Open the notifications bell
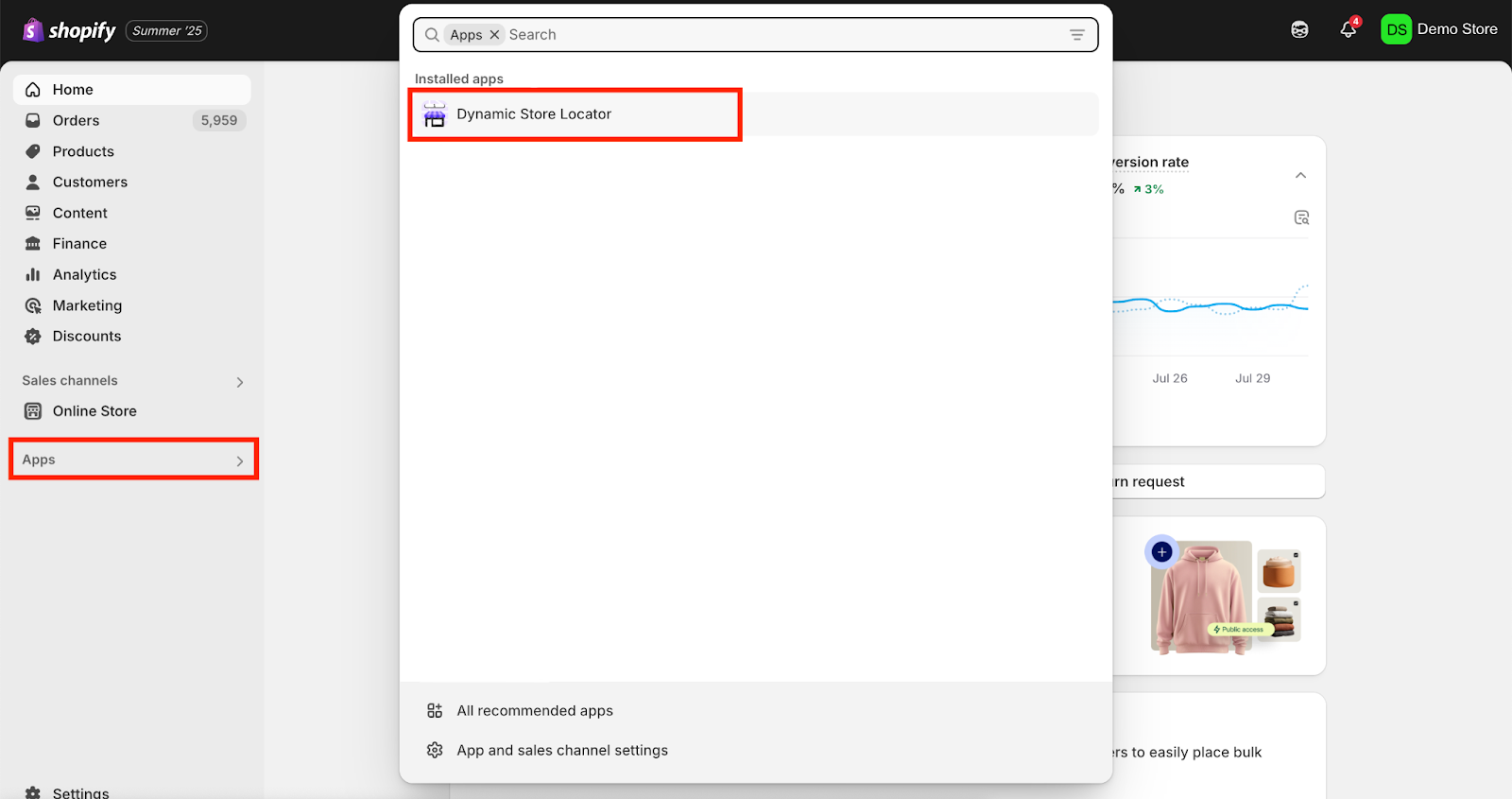The height and width of the screenshot is (799, 1512). coord(1349,29)
